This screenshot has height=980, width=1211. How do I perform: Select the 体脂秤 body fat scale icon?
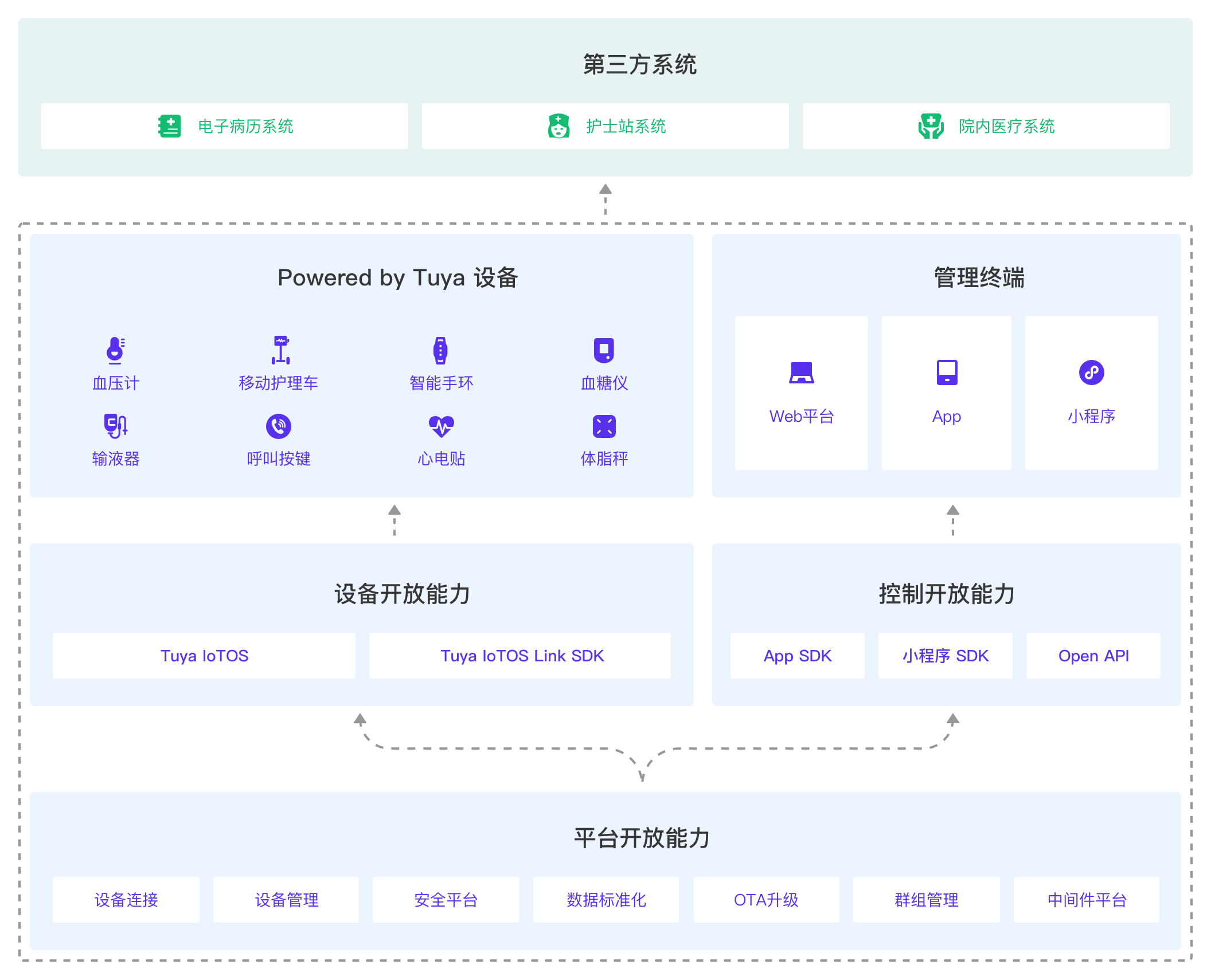click(x=604, y=426)
